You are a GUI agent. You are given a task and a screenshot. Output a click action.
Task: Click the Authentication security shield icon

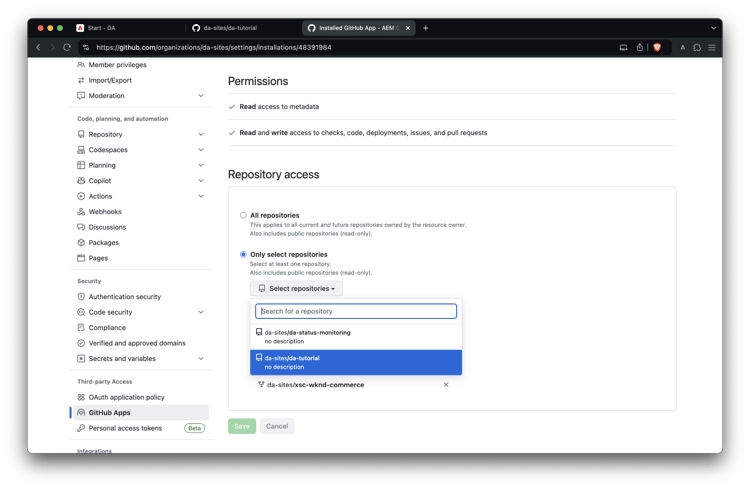click(81, 297)
